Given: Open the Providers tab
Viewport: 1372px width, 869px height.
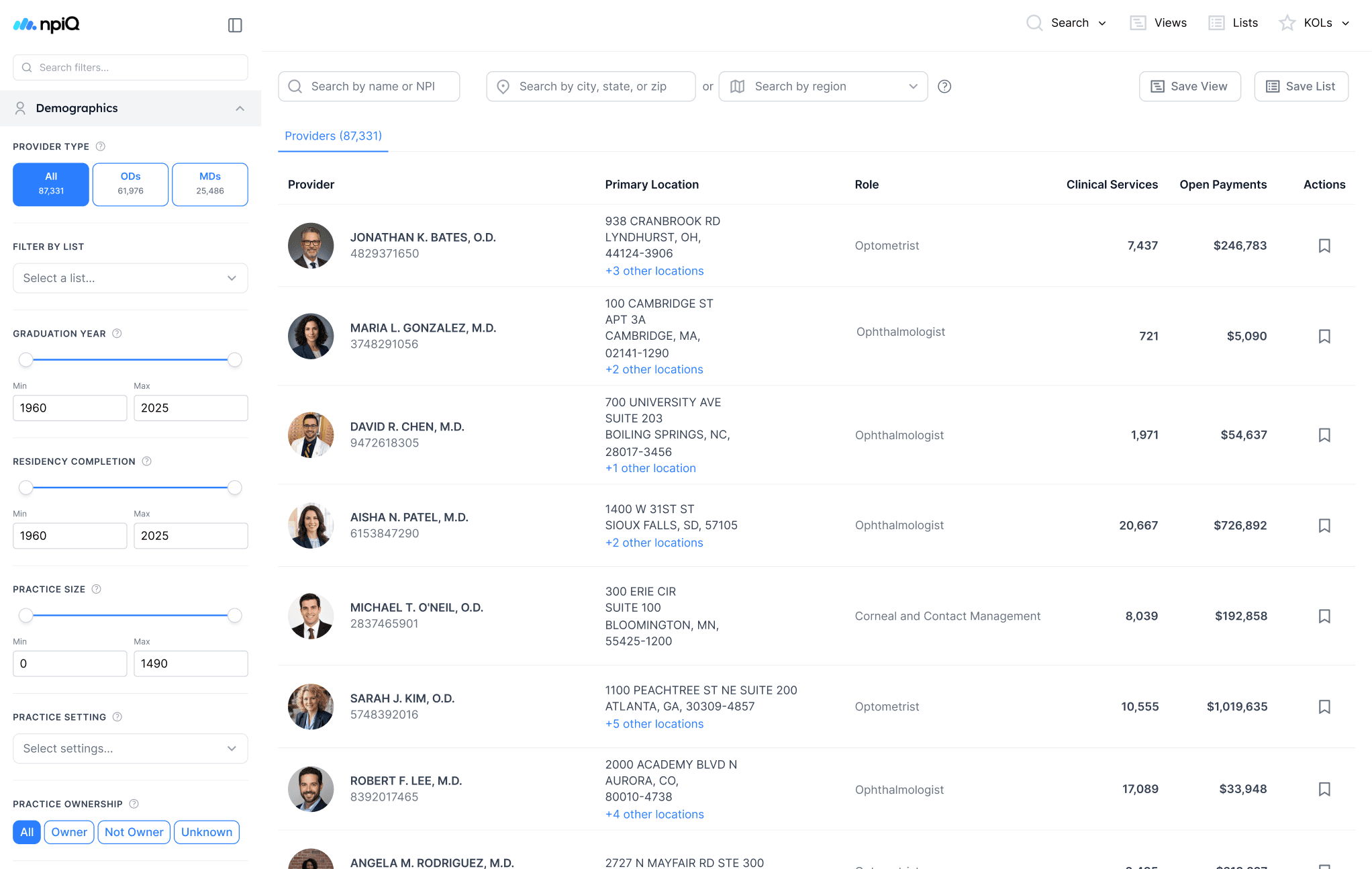Looking at the screenshot, I should click(x=333, y=136).
